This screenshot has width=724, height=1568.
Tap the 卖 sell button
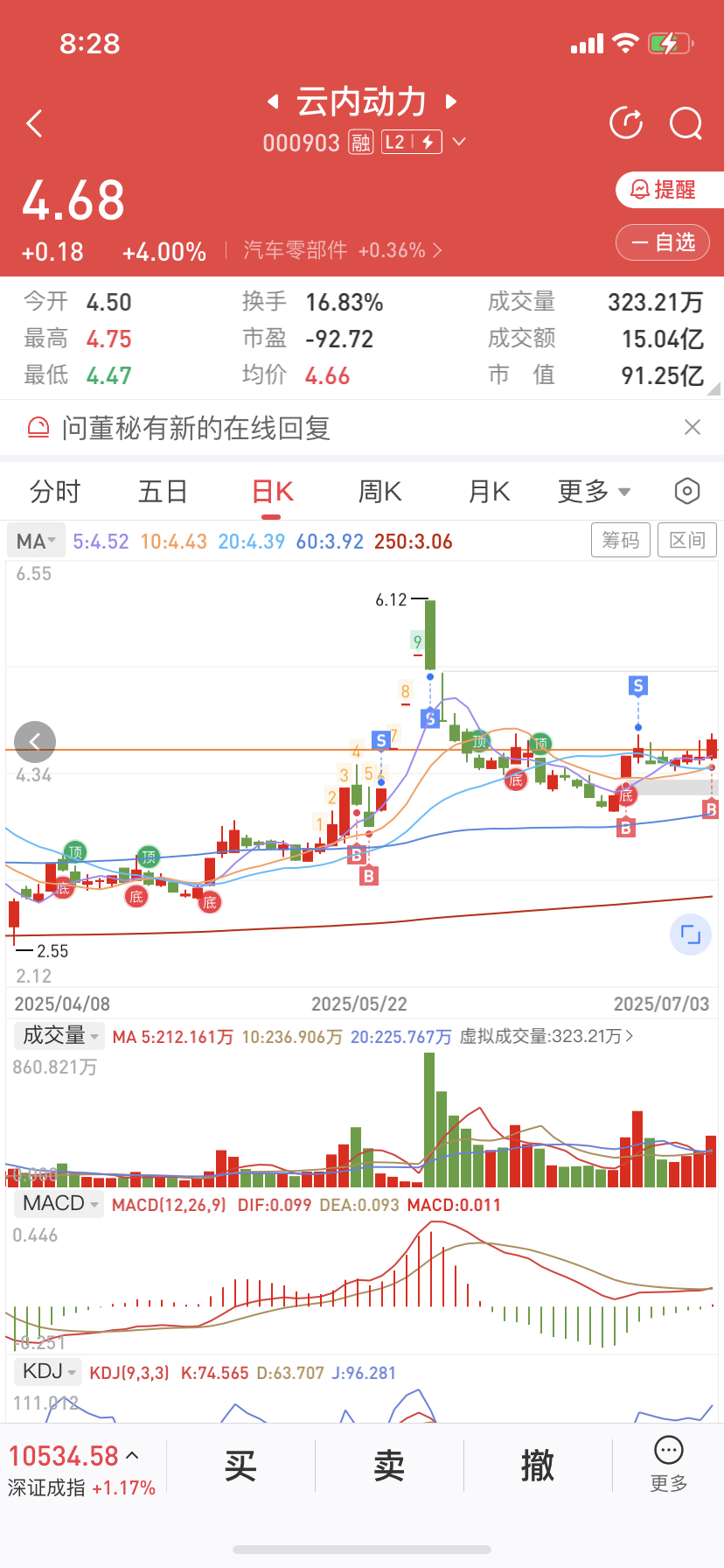coord(389,1466)
